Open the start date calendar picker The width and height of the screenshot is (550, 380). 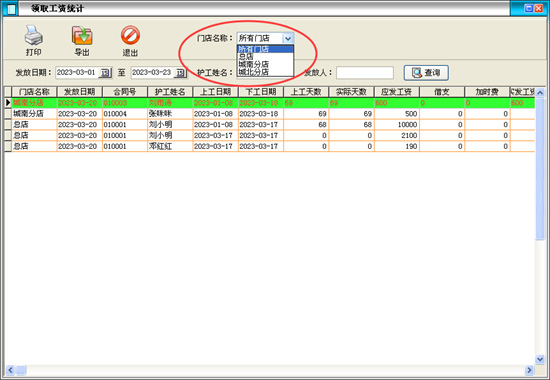click(105, 73)
